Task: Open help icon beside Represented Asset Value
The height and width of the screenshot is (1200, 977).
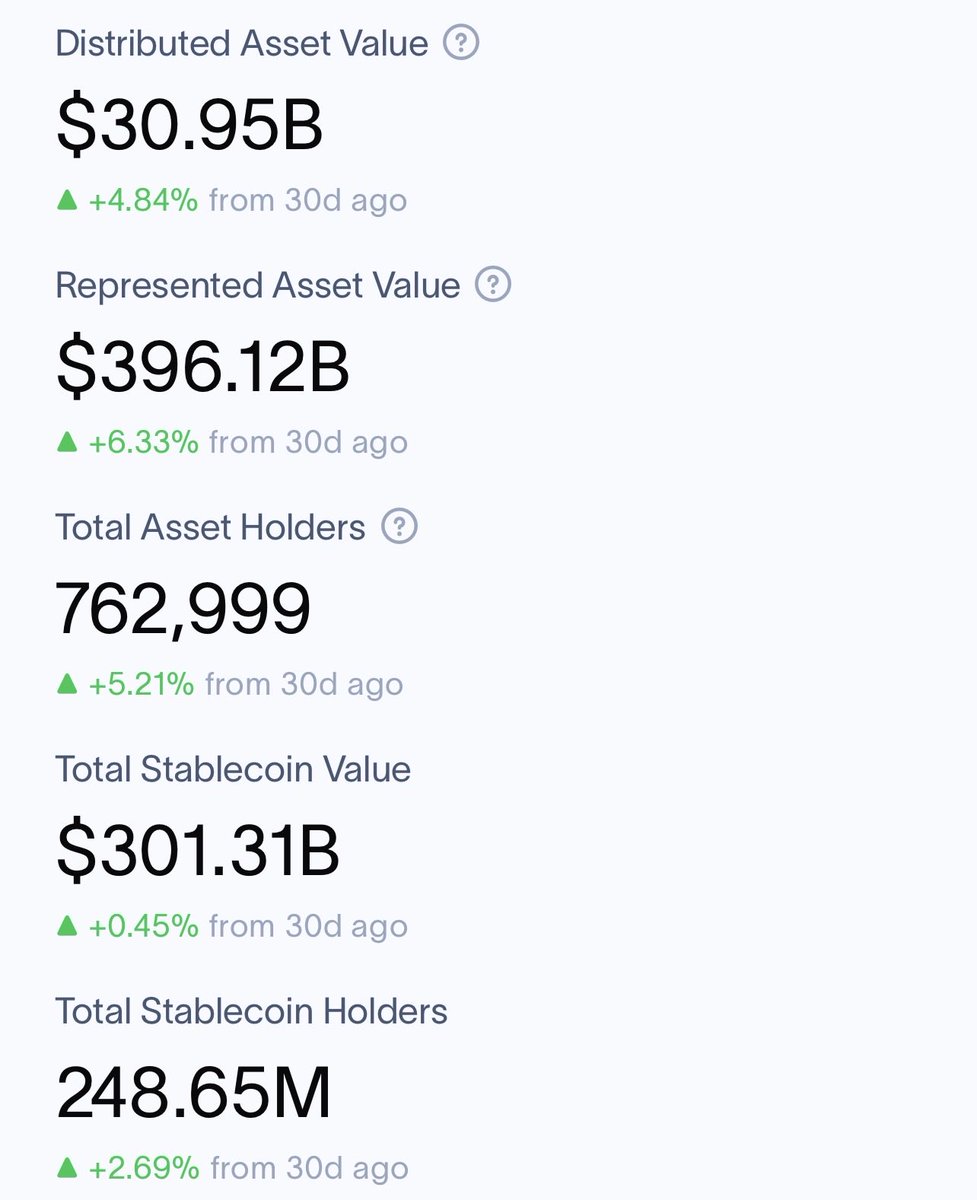Action: click(x=492, y=285)
